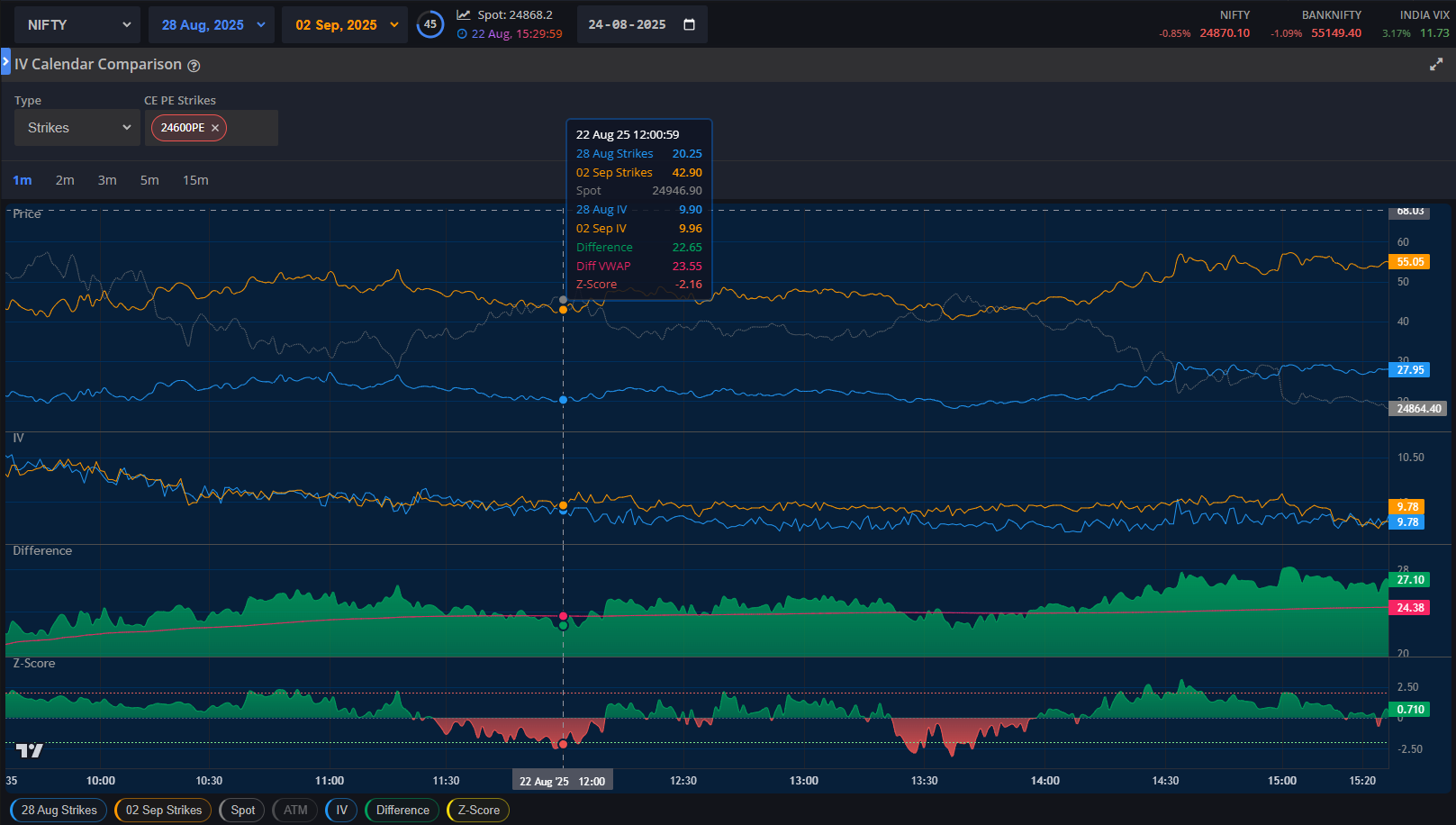The height and width of the screenshot is (825, 1456).
Task: Expand chart to fullscreen view
Action: pyautogui.click(x=1436, y=65)
